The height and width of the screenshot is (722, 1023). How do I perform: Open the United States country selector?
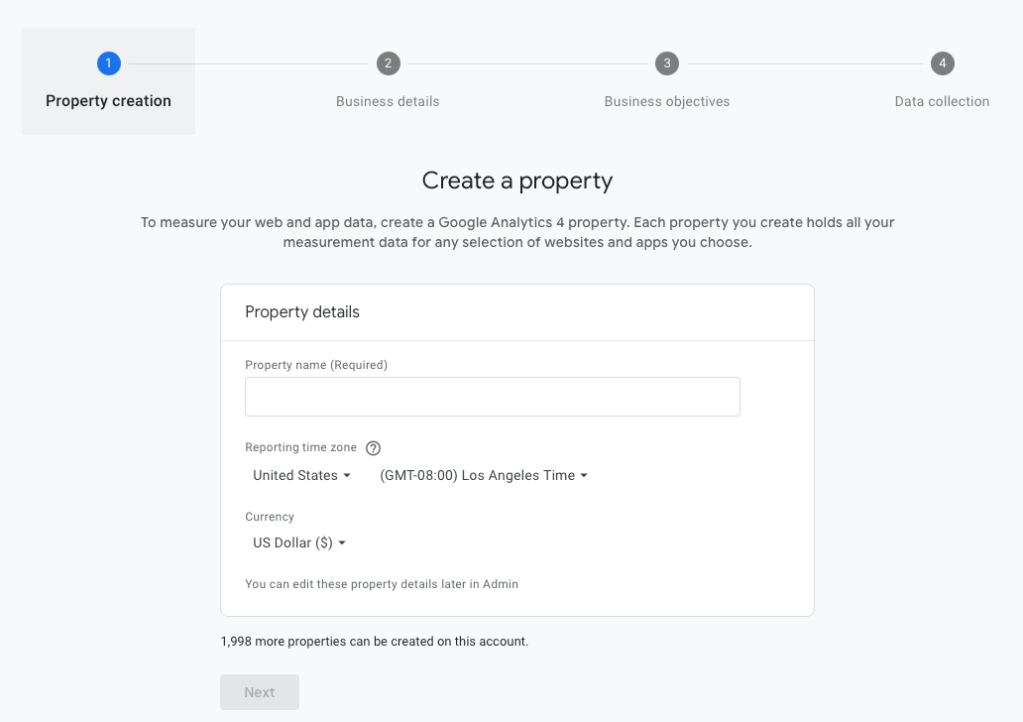coord(295,475)
